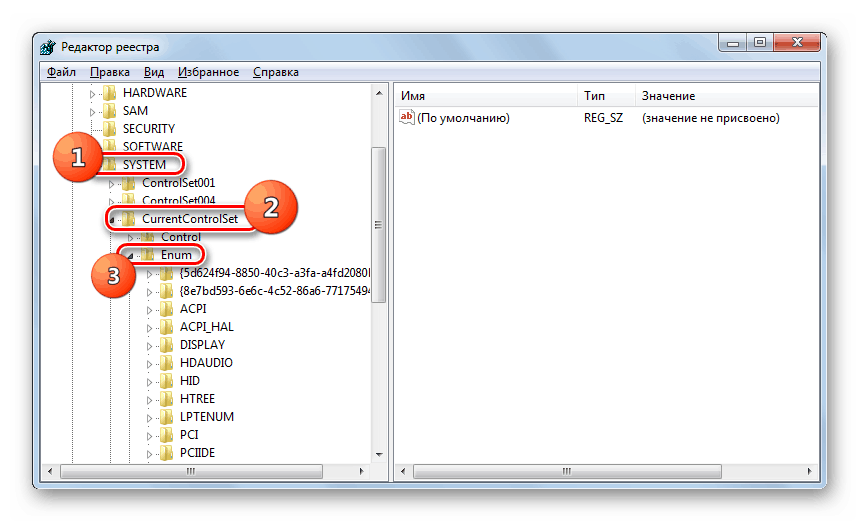This screenshot has width=860, height=522.
Task: Select the PCIIDE key label
Action: click(197, 453)
